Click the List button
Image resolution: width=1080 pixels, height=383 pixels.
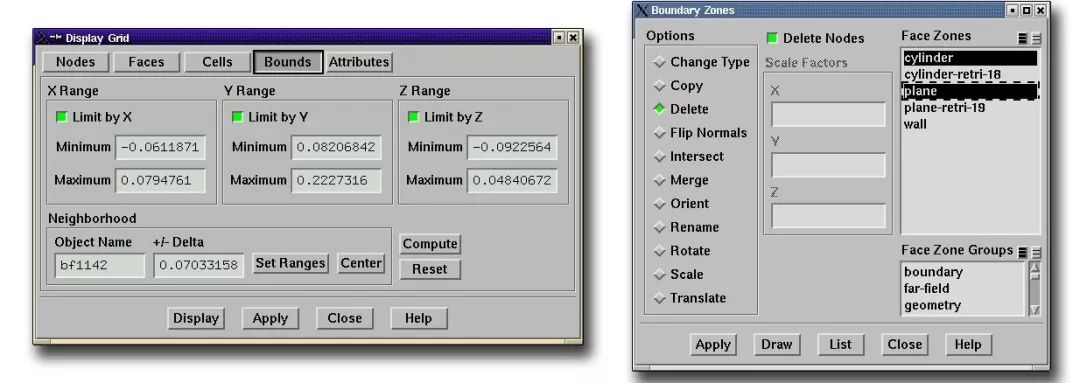840,344
